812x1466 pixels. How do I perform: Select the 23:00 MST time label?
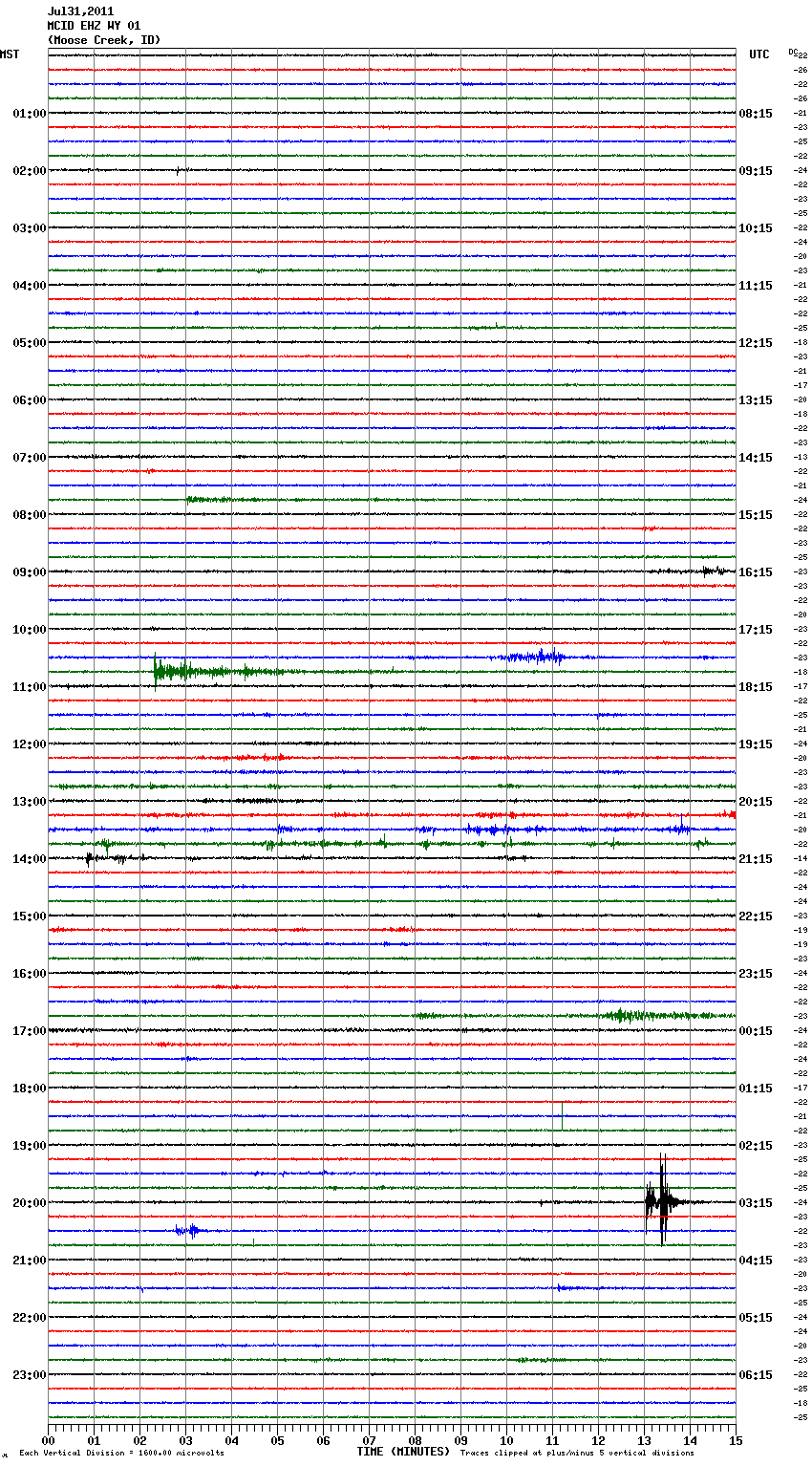pos(29,1375)
